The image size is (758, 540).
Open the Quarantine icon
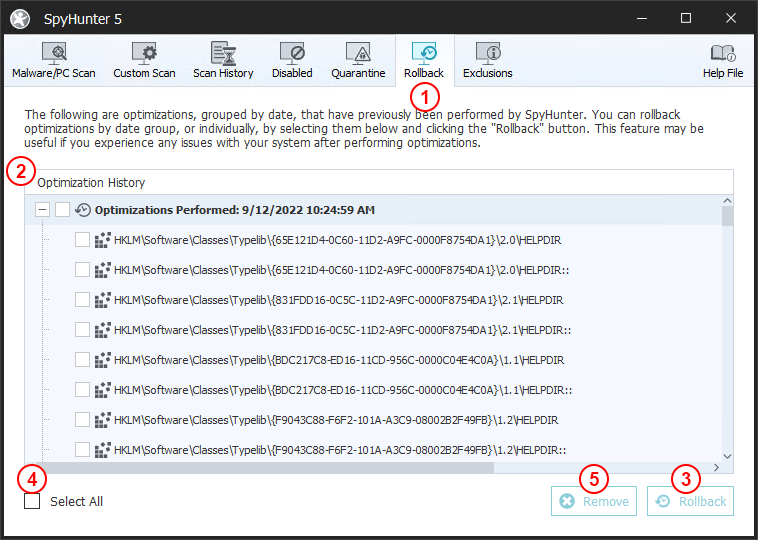pos(358,54)
